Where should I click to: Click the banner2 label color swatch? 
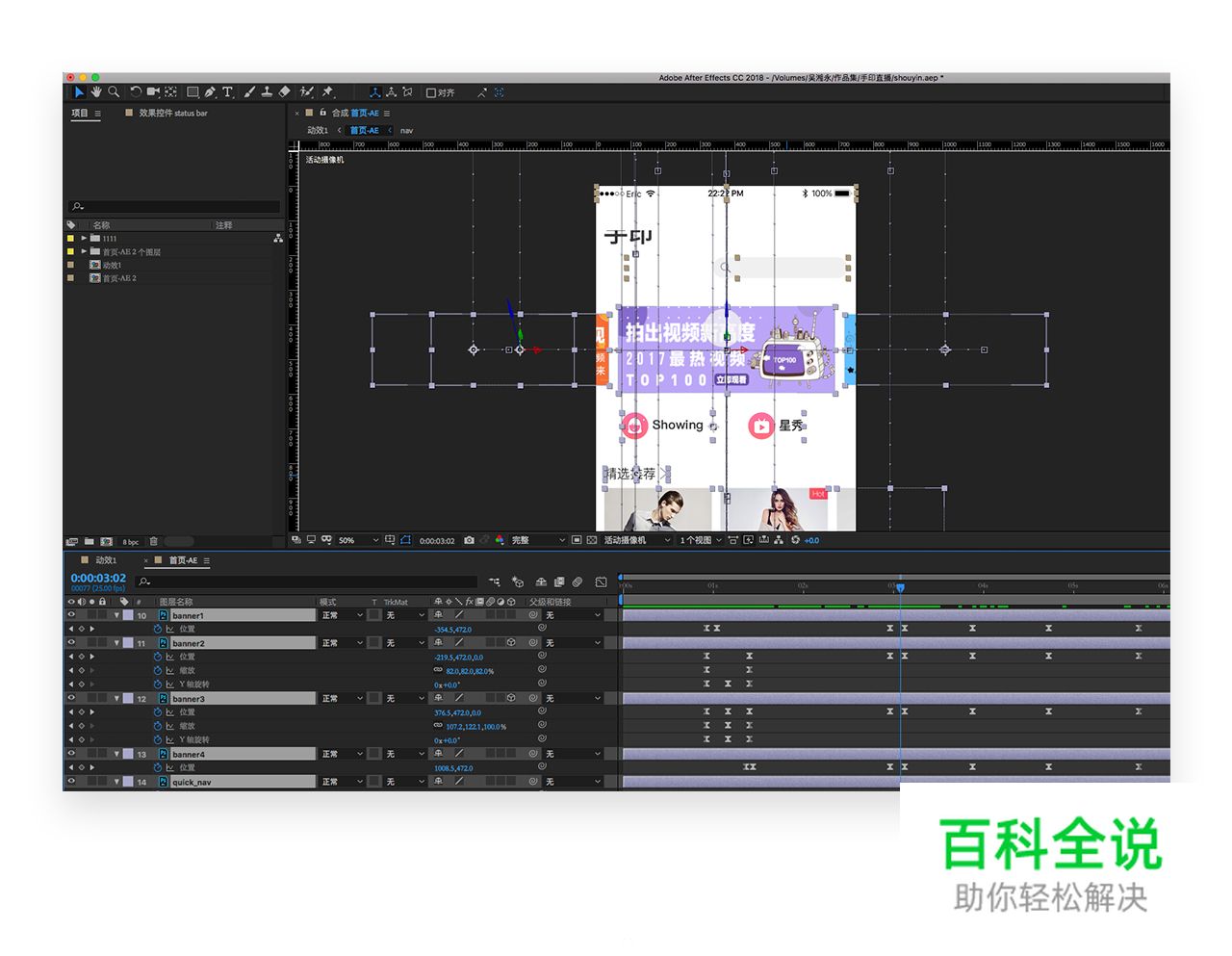128,643
